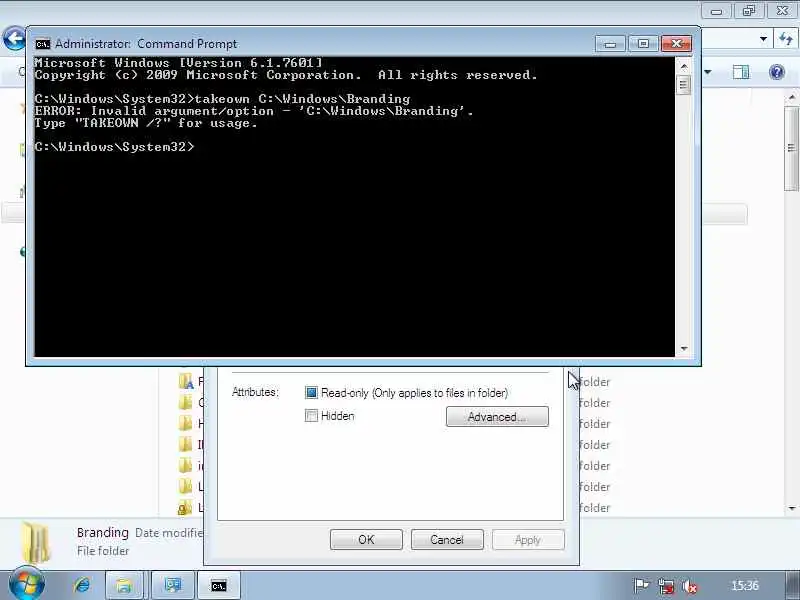Click inside the Command Prompt text area
This screenshot has height=600, width=800.
coord(355,207)
